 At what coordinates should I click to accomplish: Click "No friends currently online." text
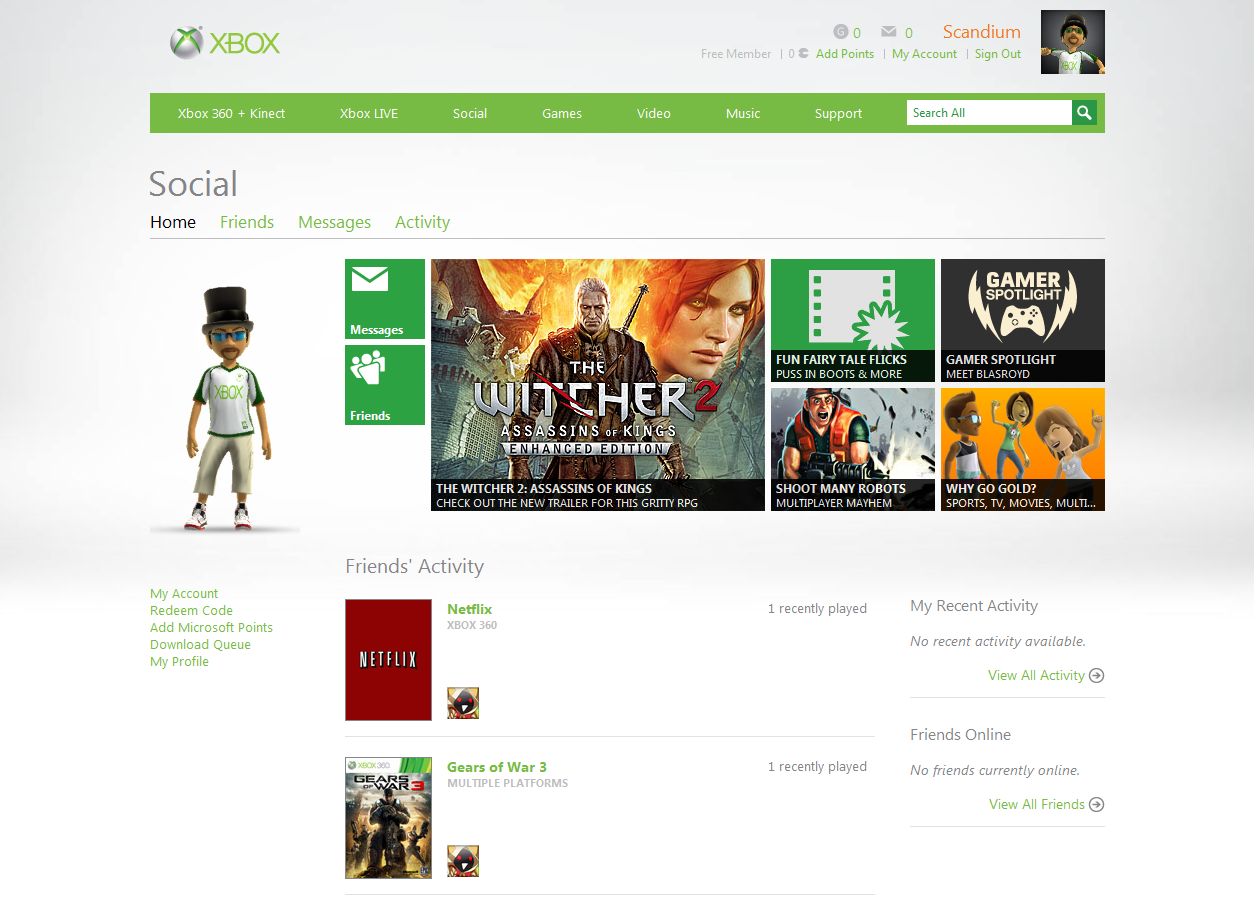[995, 770]
